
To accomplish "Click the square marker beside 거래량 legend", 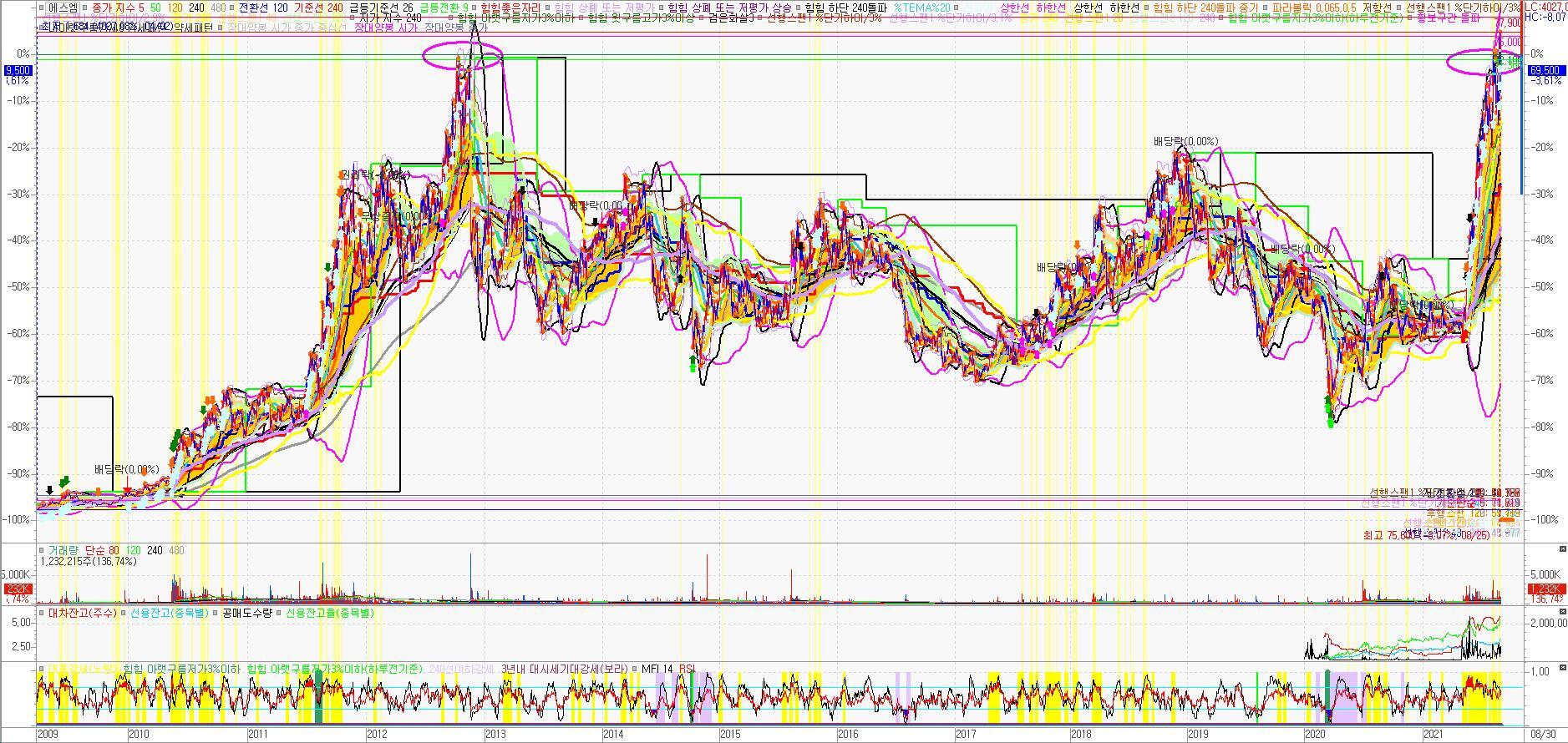I will click(41, 550).
